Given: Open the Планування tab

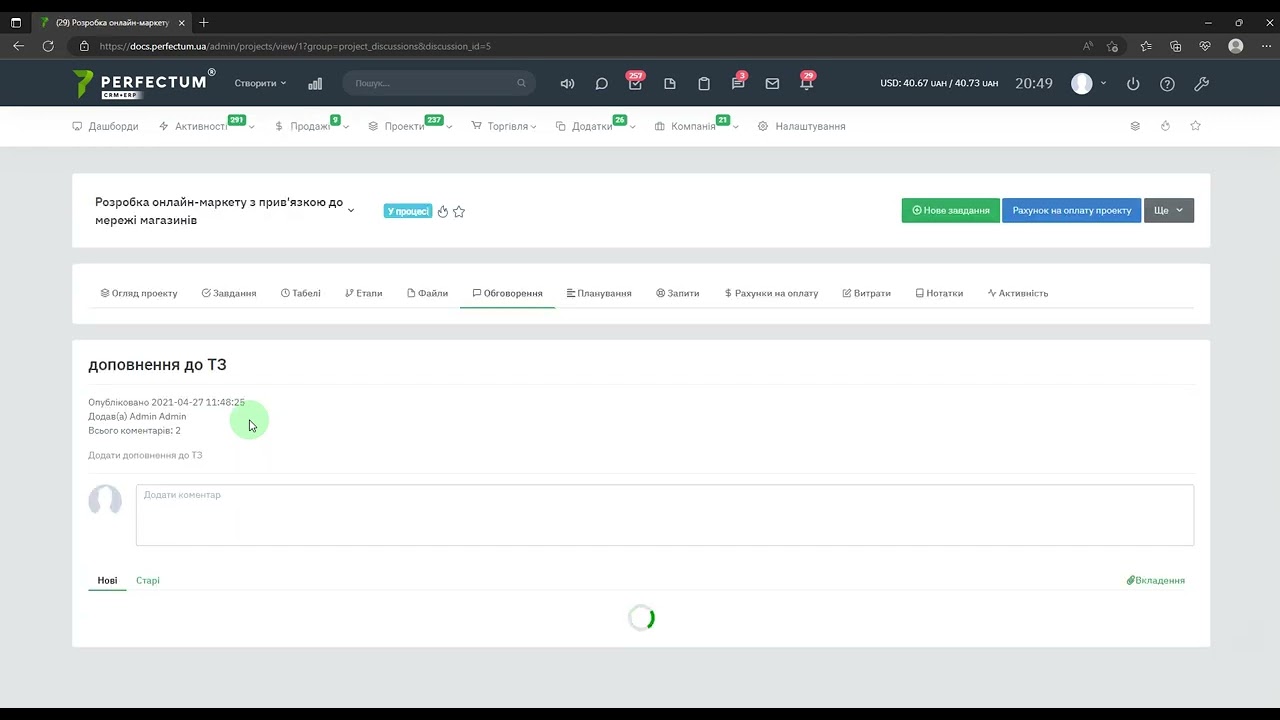Looking at the screenshot, I should tap(599, 293).
